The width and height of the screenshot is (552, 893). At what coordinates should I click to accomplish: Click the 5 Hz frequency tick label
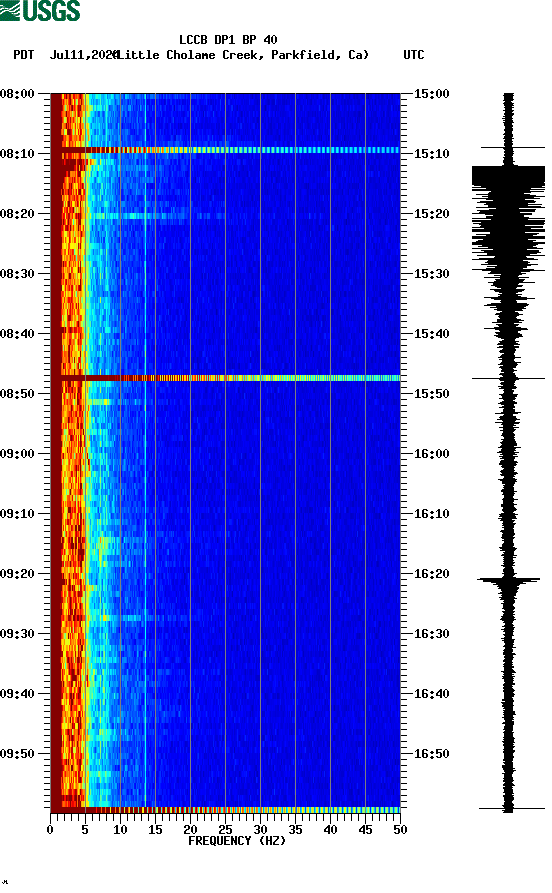pyautogui.click(x=85, y=830)
